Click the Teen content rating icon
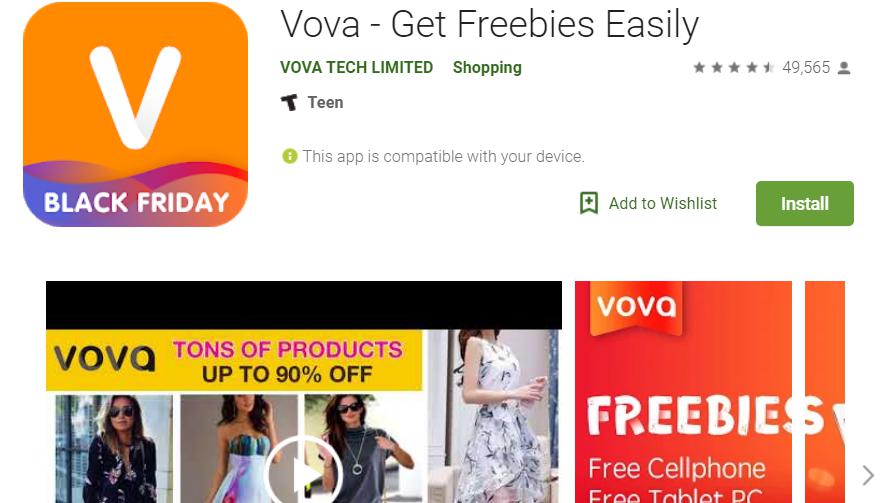The width and height of the screenshot is (882, 503). (x=289, y=102)
